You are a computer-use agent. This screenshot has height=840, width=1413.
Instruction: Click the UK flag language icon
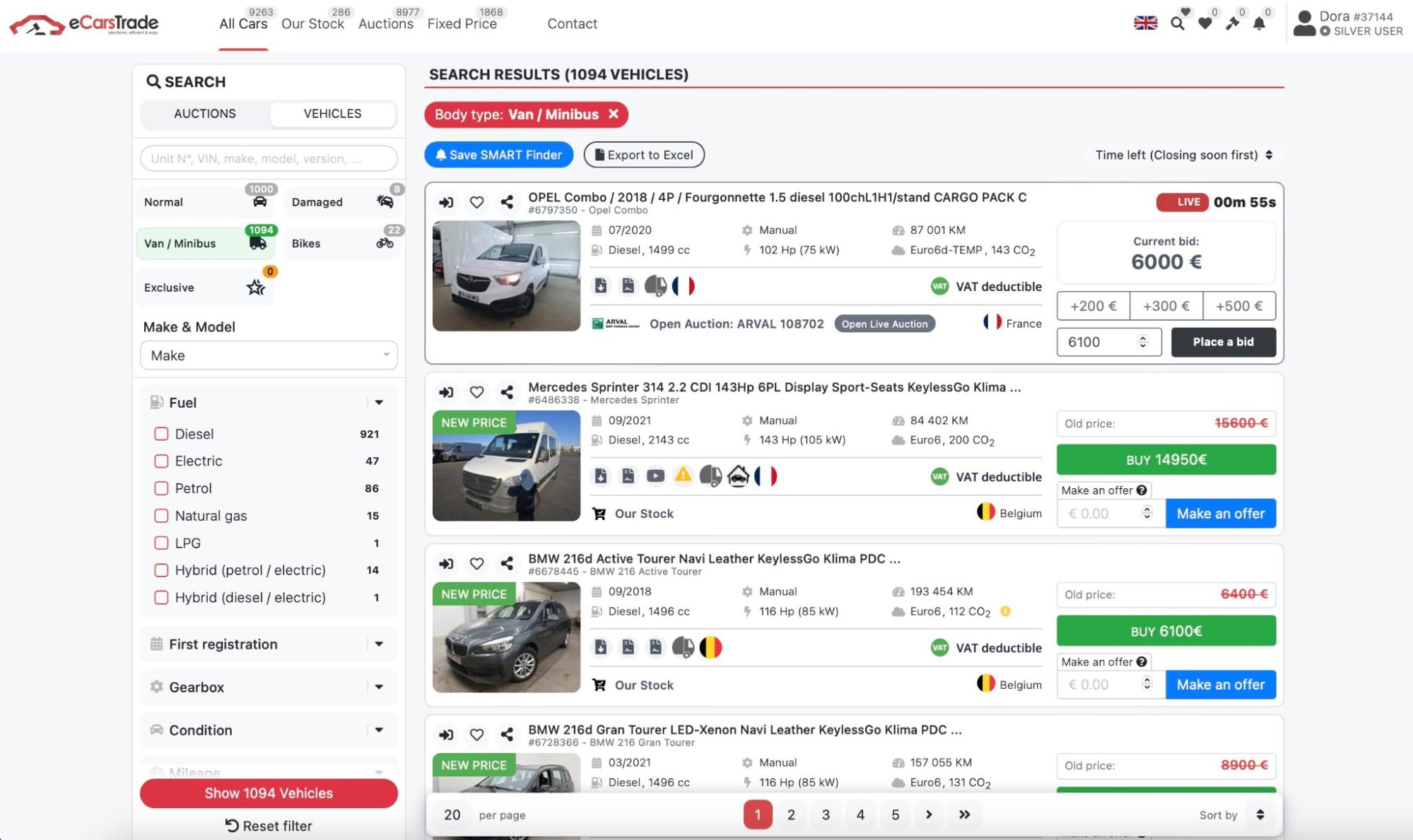[x=1145, y=23]
